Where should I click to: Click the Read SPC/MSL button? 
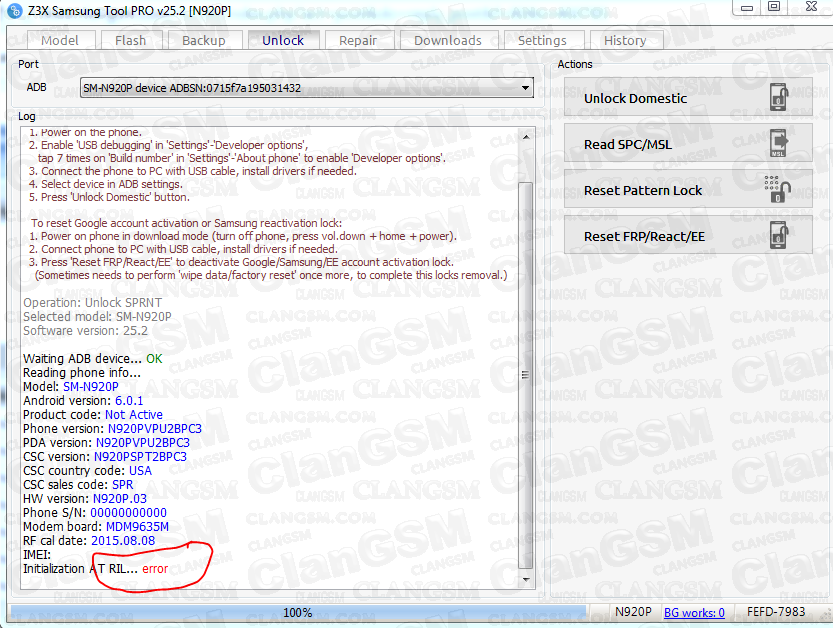click(x=688, y=143)
